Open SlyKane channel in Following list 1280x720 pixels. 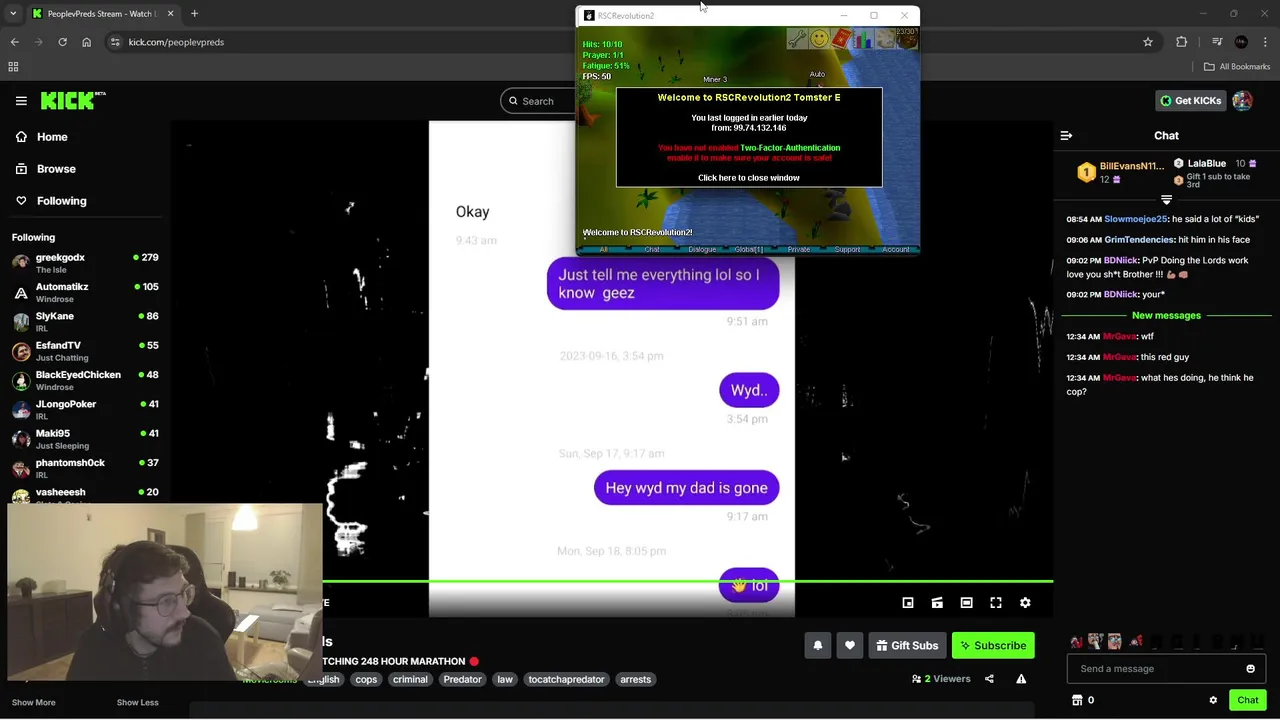pos(85,322)
